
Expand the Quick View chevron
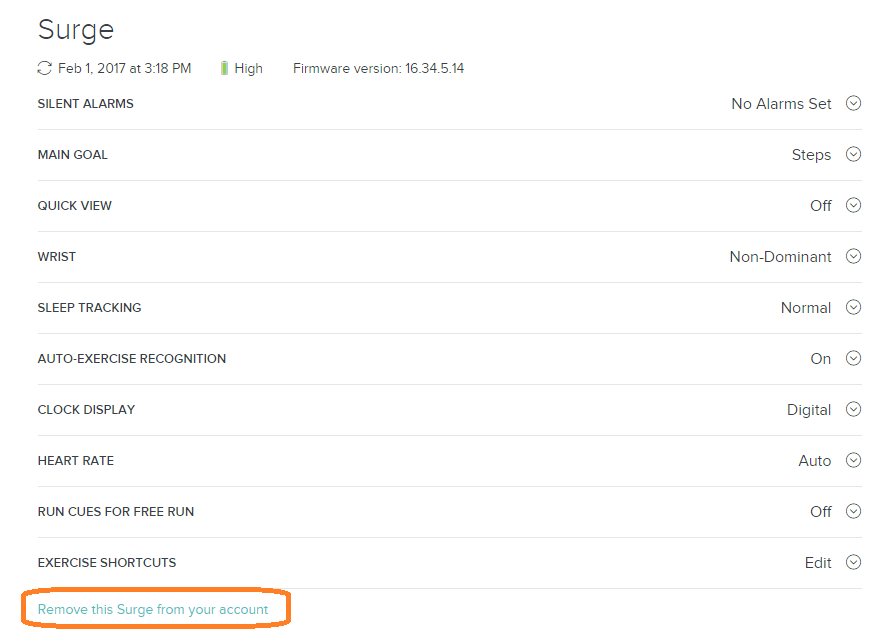click(x=853, y=205)
